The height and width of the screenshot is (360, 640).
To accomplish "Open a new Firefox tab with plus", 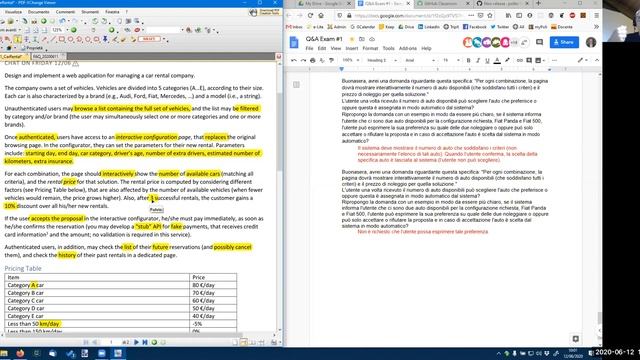I will tap(538, 3).
